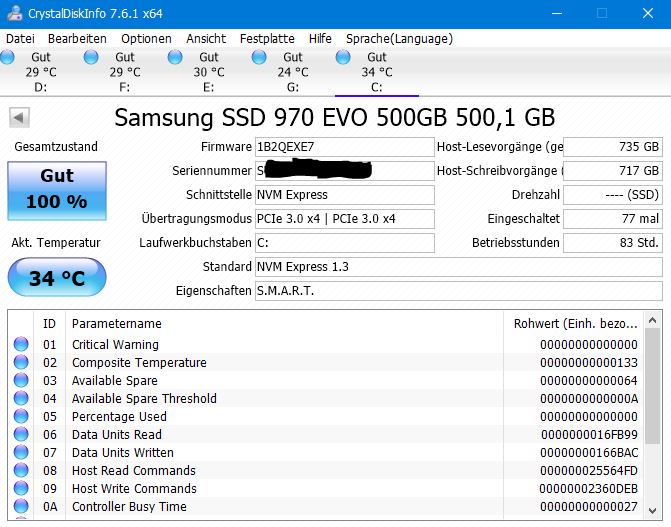Select drive D: status icon

pyautogui.click(x=7, y=57)
